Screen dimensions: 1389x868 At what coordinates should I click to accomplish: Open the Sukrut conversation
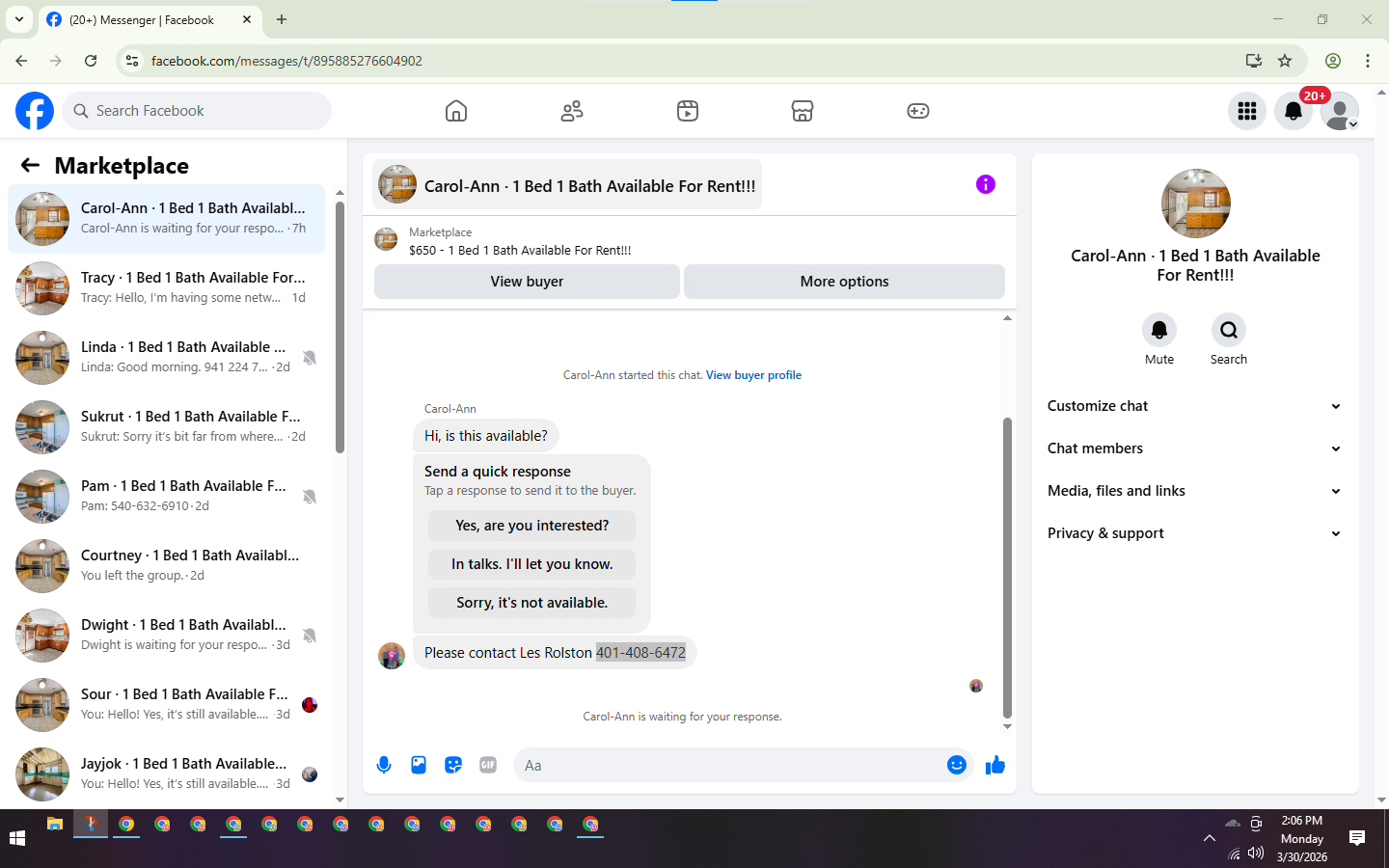point(166,427)
